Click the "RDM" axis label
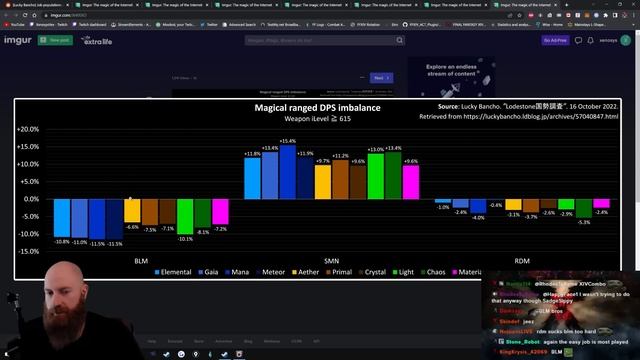The image size is (640, 360). [x=522, y=261]
